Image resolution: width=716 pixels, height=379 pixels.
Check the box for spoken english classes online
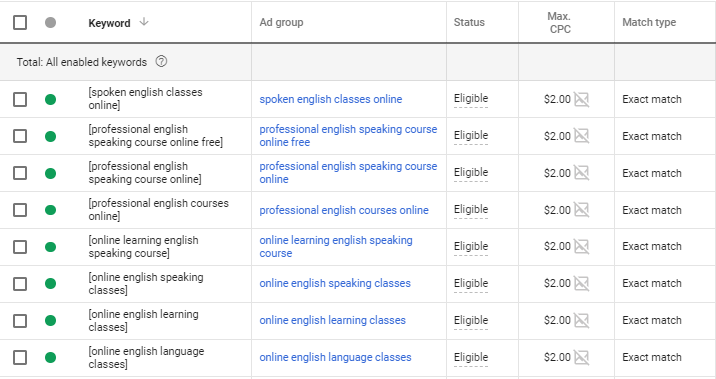(x=20, y=99)
